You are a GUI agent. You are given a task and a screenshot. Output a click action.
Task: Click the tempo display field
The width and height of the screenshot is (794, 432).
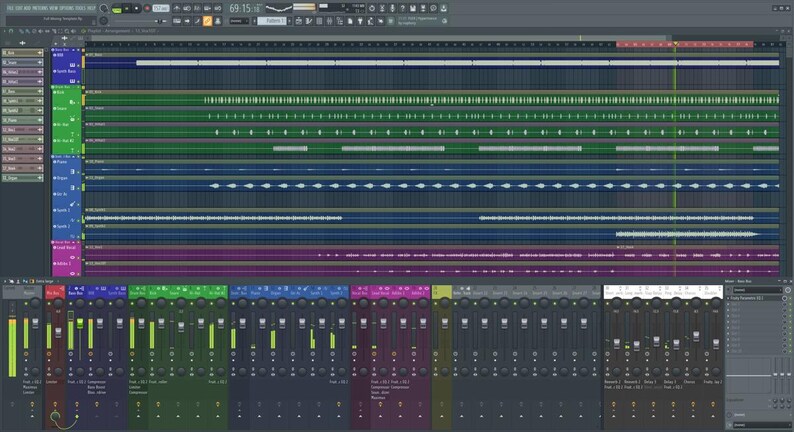pos(161,9)
